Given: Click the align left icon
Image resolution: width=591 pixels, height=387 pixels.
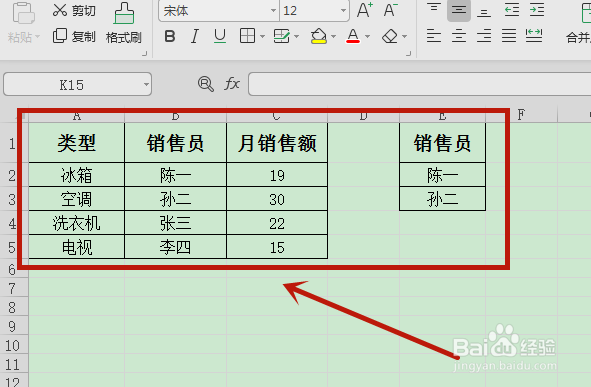Looking at the screenshot, I should (x=434, y=36).
